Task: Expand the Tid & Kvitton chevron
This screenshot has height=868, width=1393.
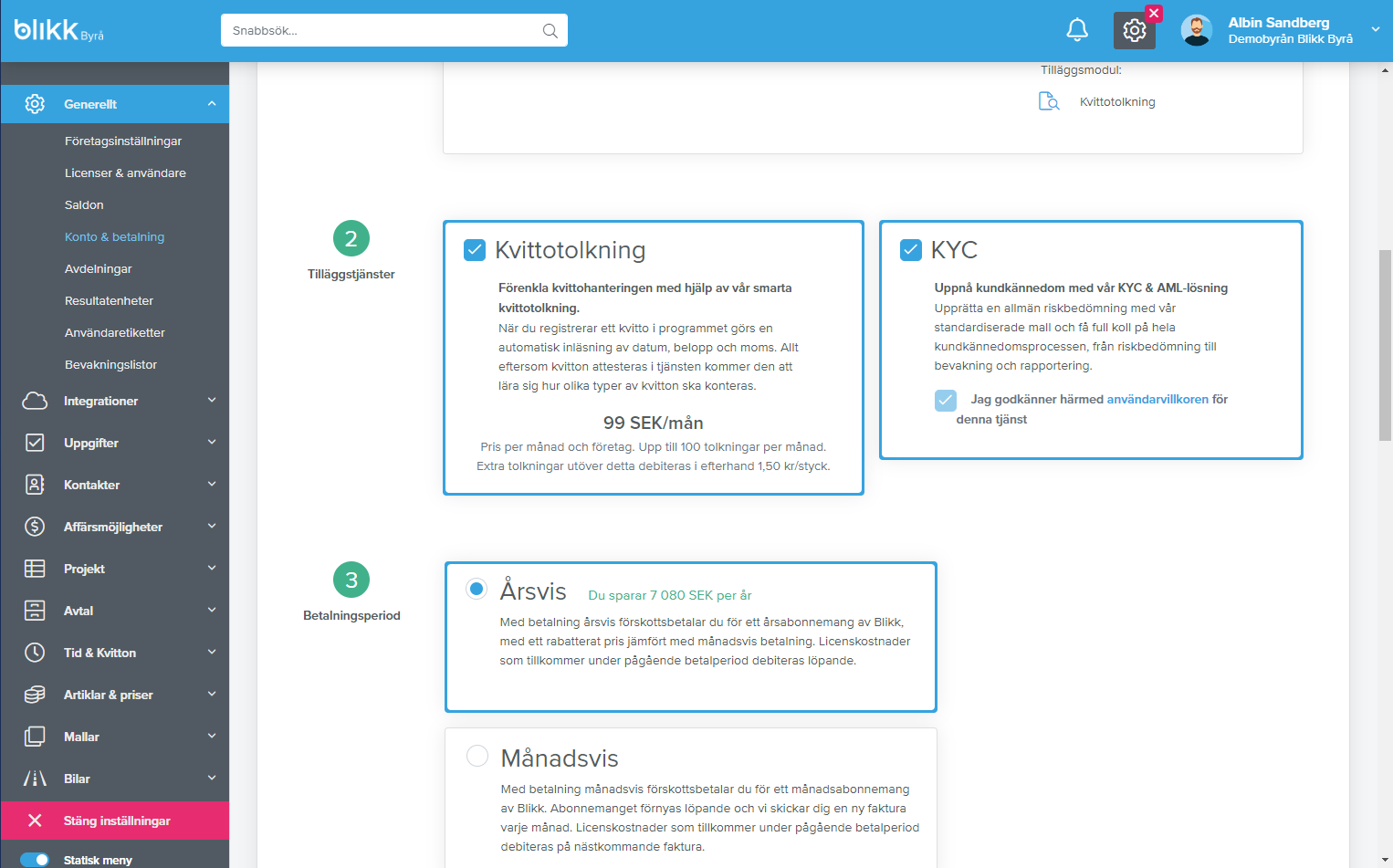Action: (x=212, y=653)
